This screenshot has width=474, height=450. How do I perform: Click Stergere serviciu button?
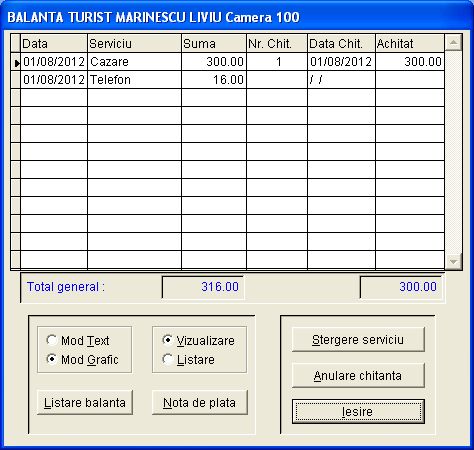tap(358, 340)
